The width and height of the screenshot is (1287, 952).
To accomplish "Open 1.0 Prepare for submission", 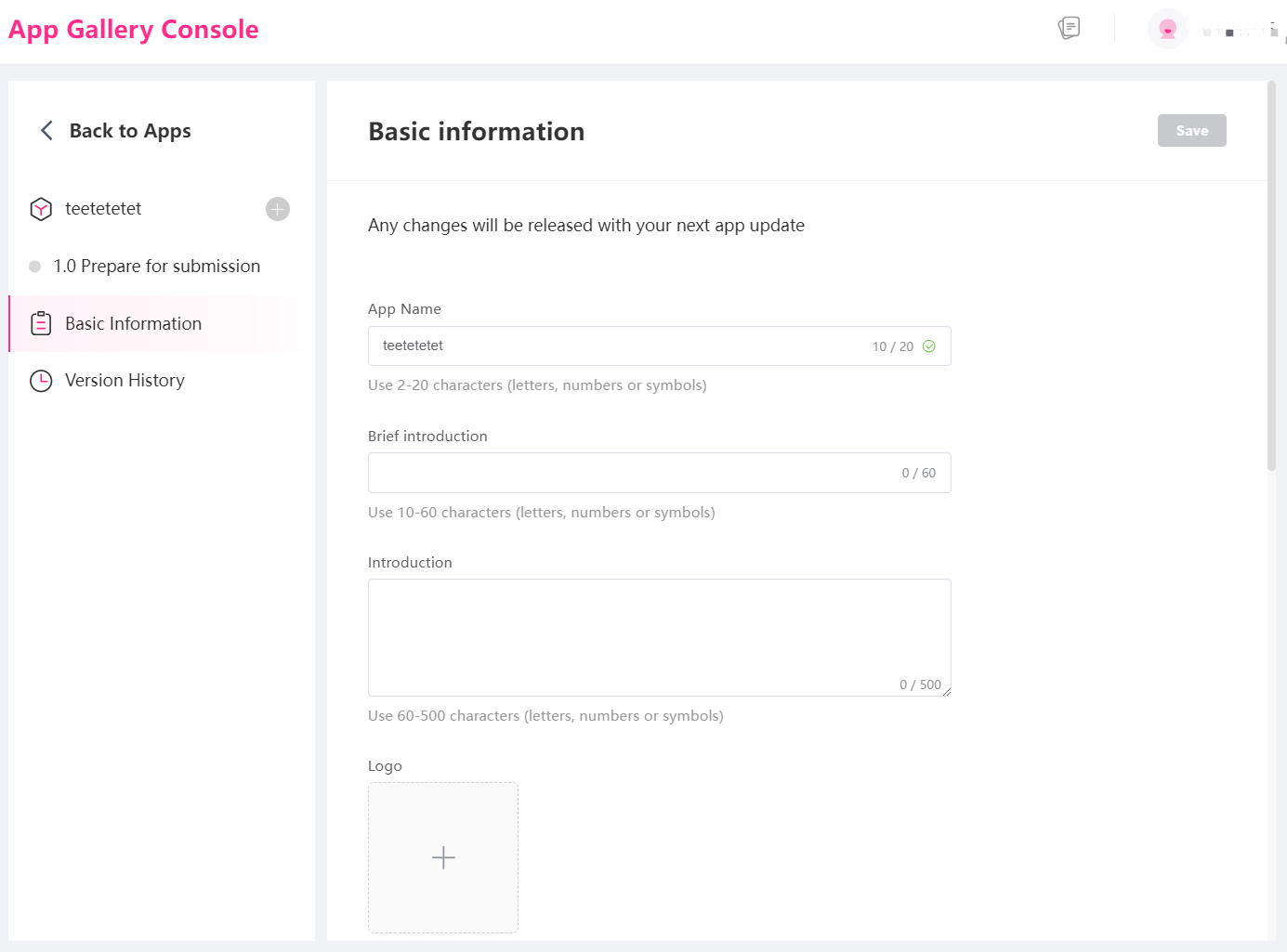I will tap(156, 267).
